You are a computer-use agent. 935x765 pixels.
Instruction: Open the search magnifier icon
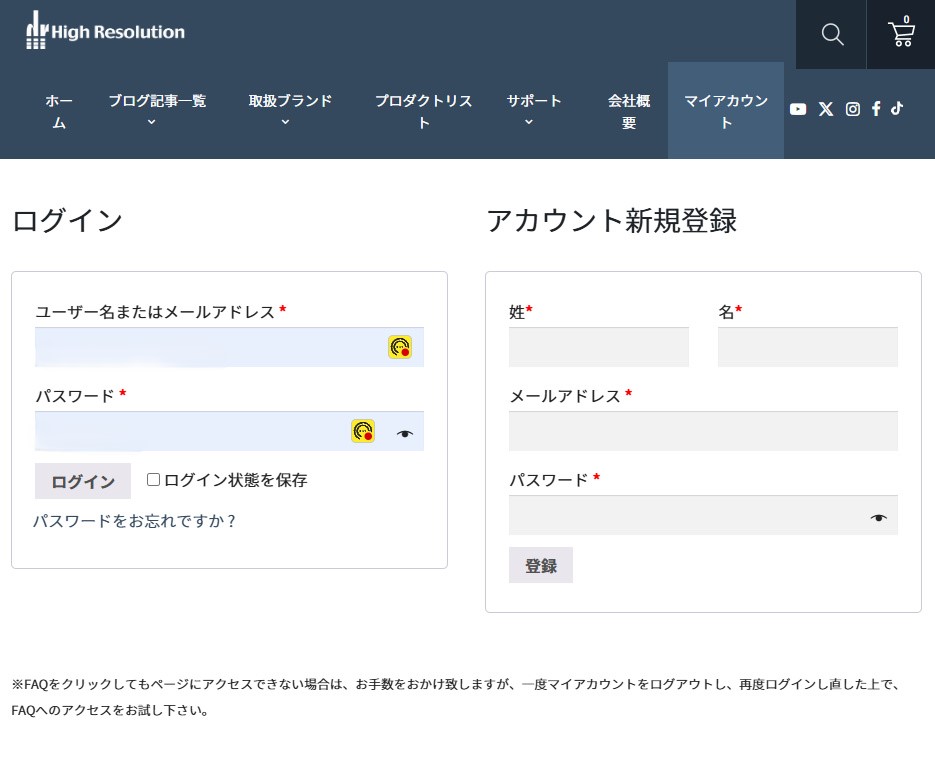[832, 34]
